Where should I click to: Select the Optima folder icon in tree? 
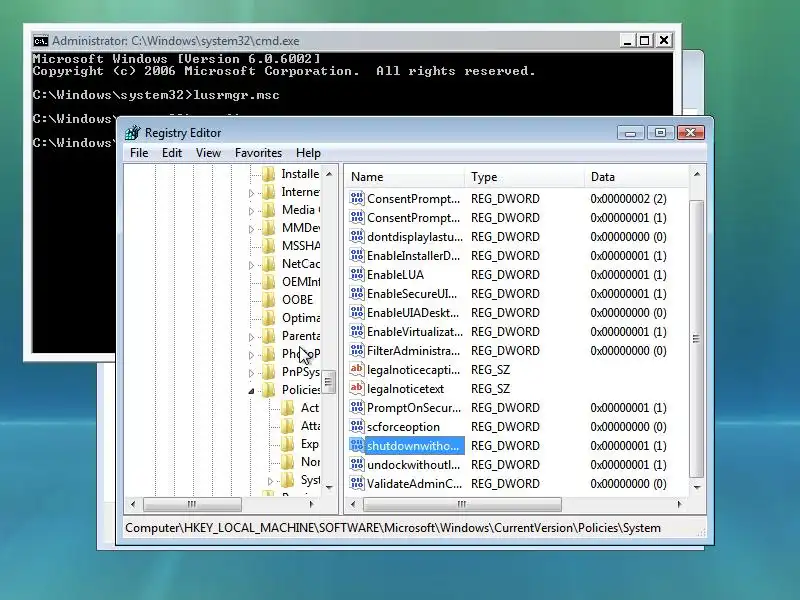(269, 318)
